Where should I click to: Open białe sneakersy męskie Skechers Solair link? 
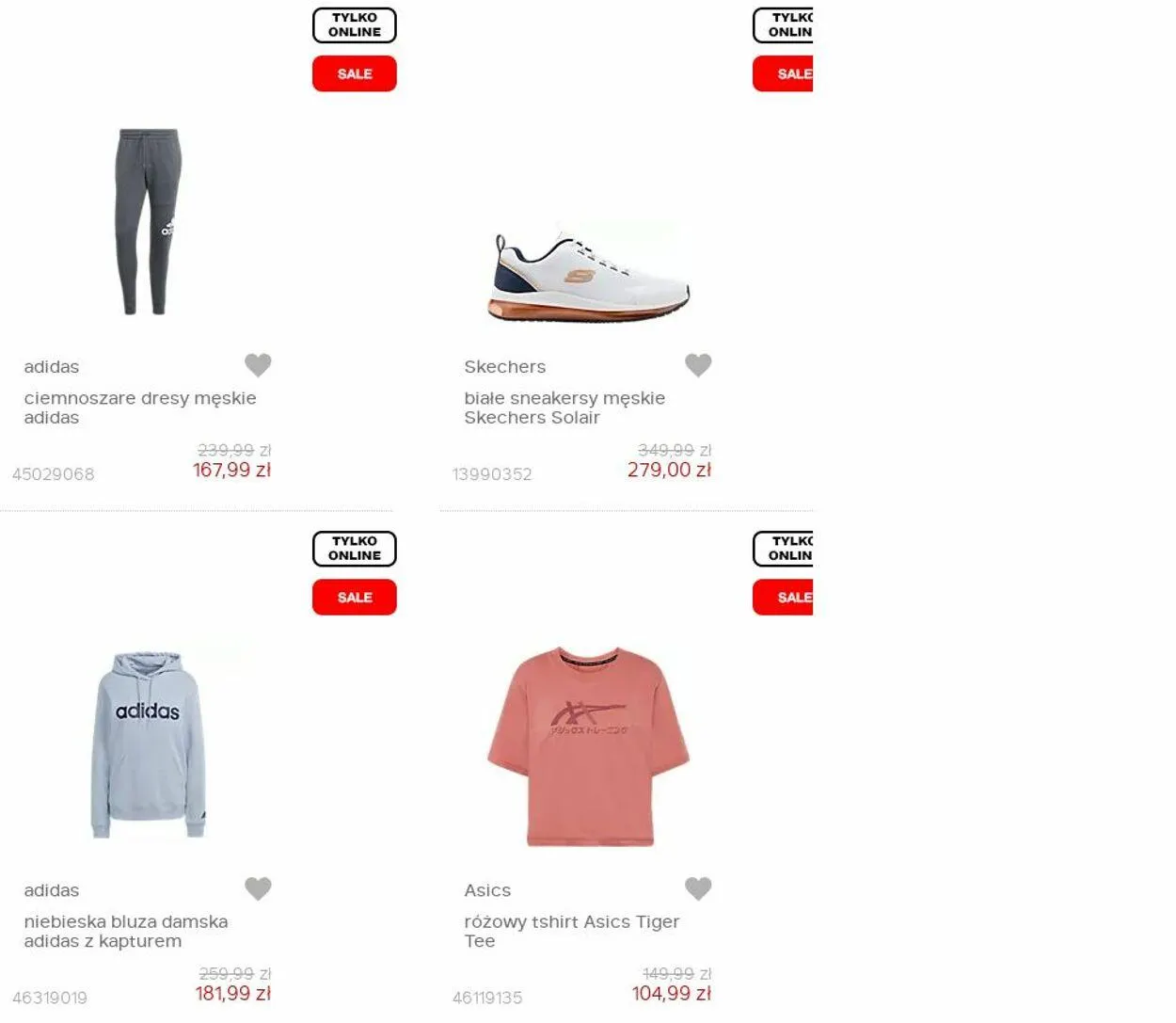tap(564, 408)
